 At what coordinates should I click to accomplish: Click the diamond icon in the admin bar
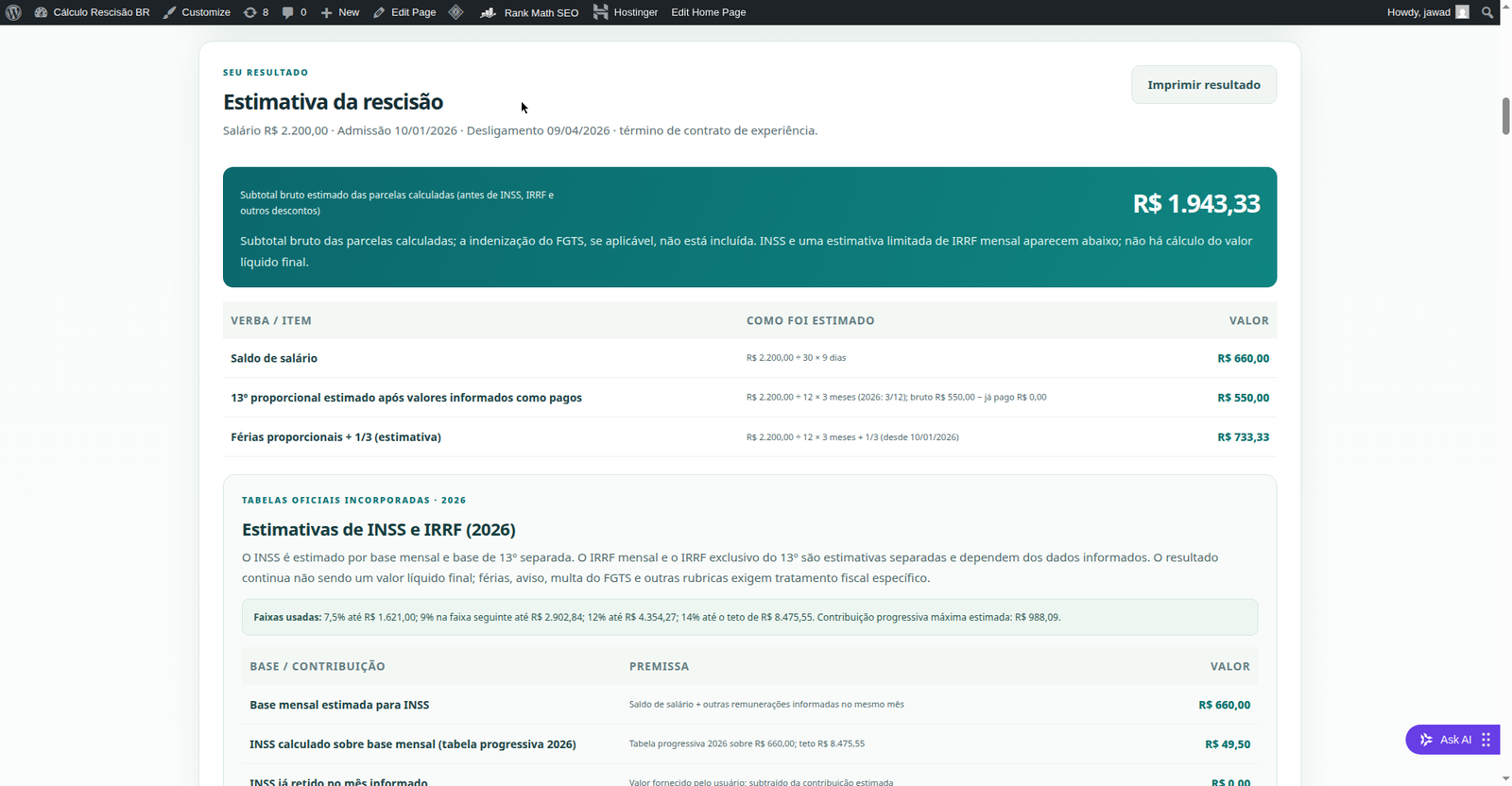455,12
